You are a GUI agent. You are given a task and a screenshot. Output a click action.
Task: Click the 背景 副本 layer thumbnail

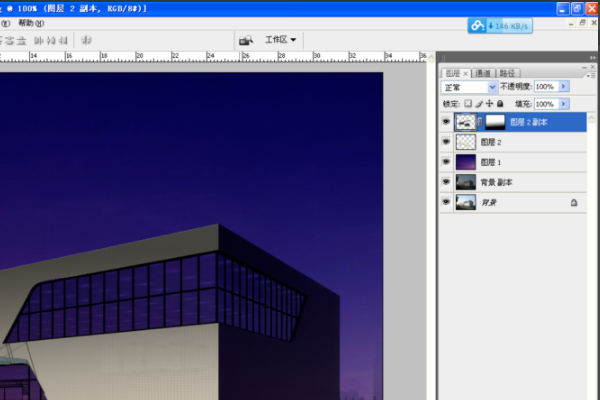coord(466,182)
